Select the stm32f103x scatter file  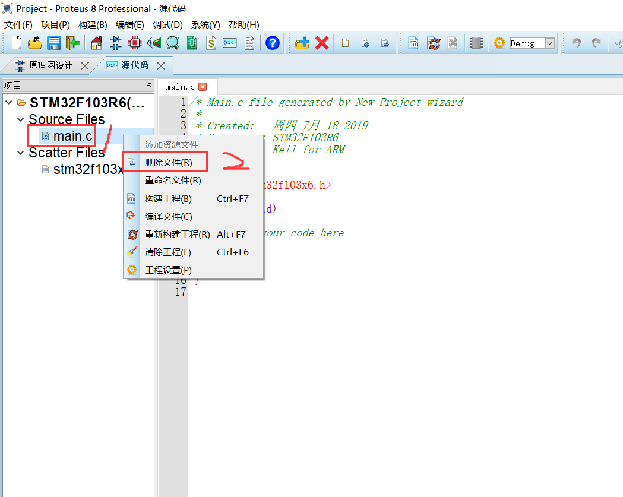83,170
